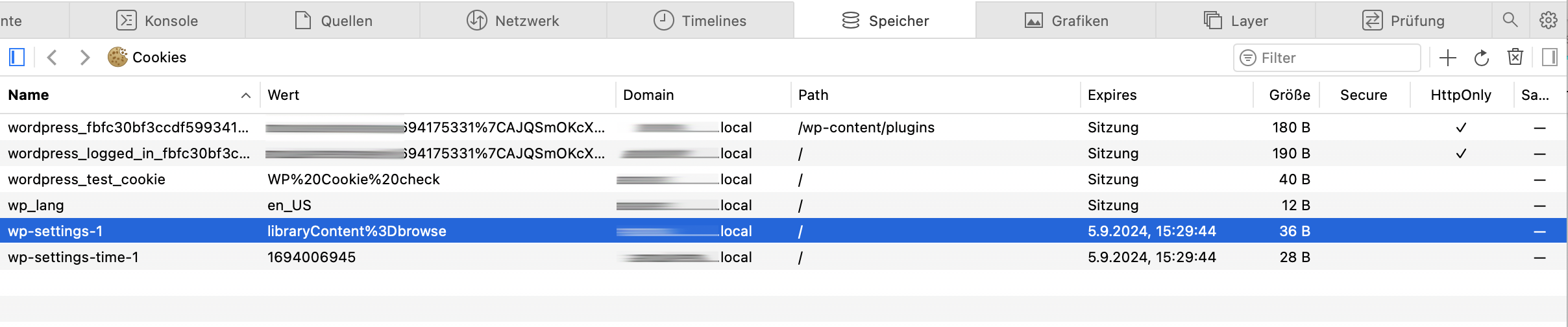The height and width of the screenshot is (327, 1568).
Task: Switch to the Netzwerk tab
Action: click(x=513, y=21)
